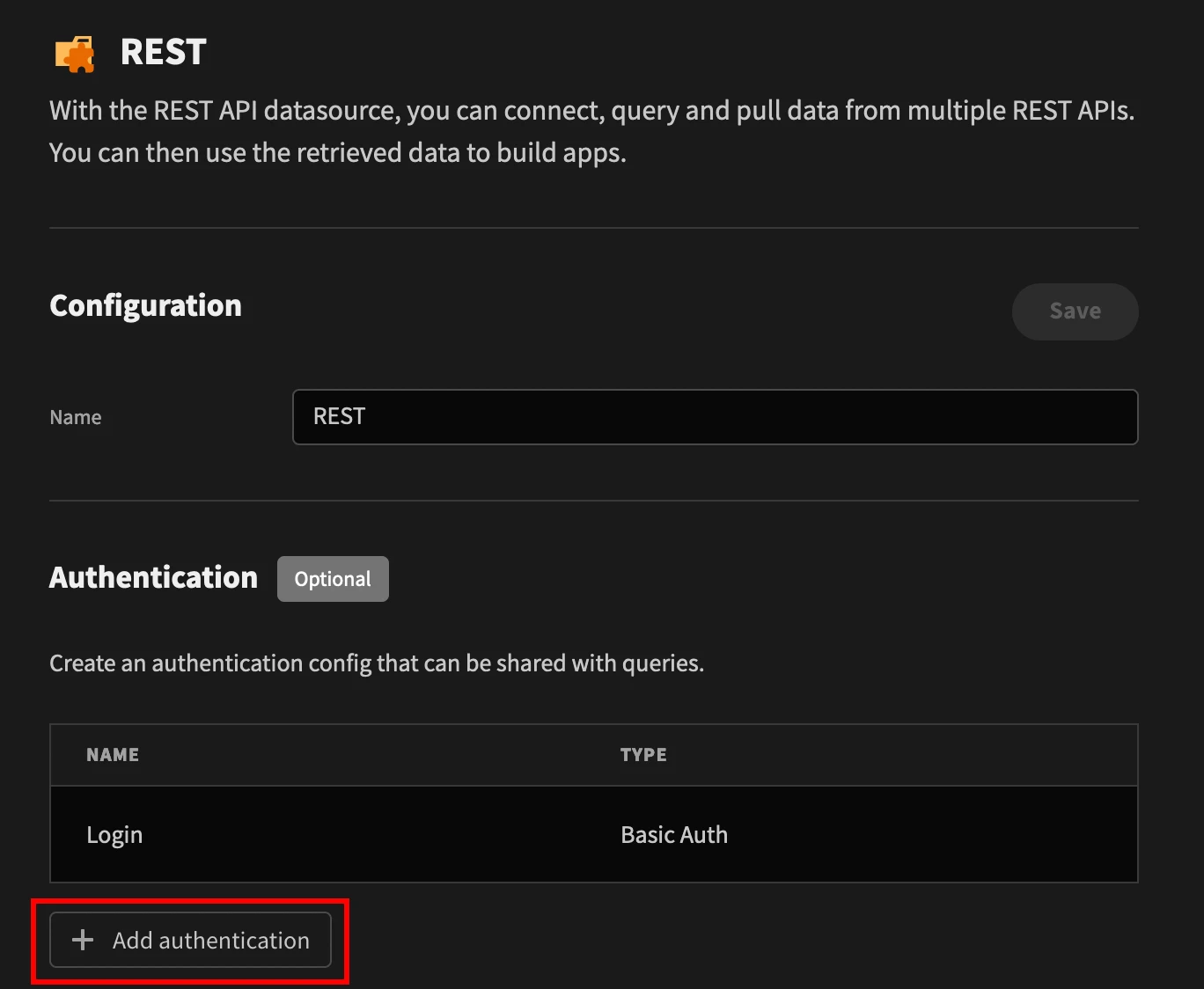Click the Configuration section heading
The width and height of the screenshot is (1204, 989).
[x=145, y=305]
